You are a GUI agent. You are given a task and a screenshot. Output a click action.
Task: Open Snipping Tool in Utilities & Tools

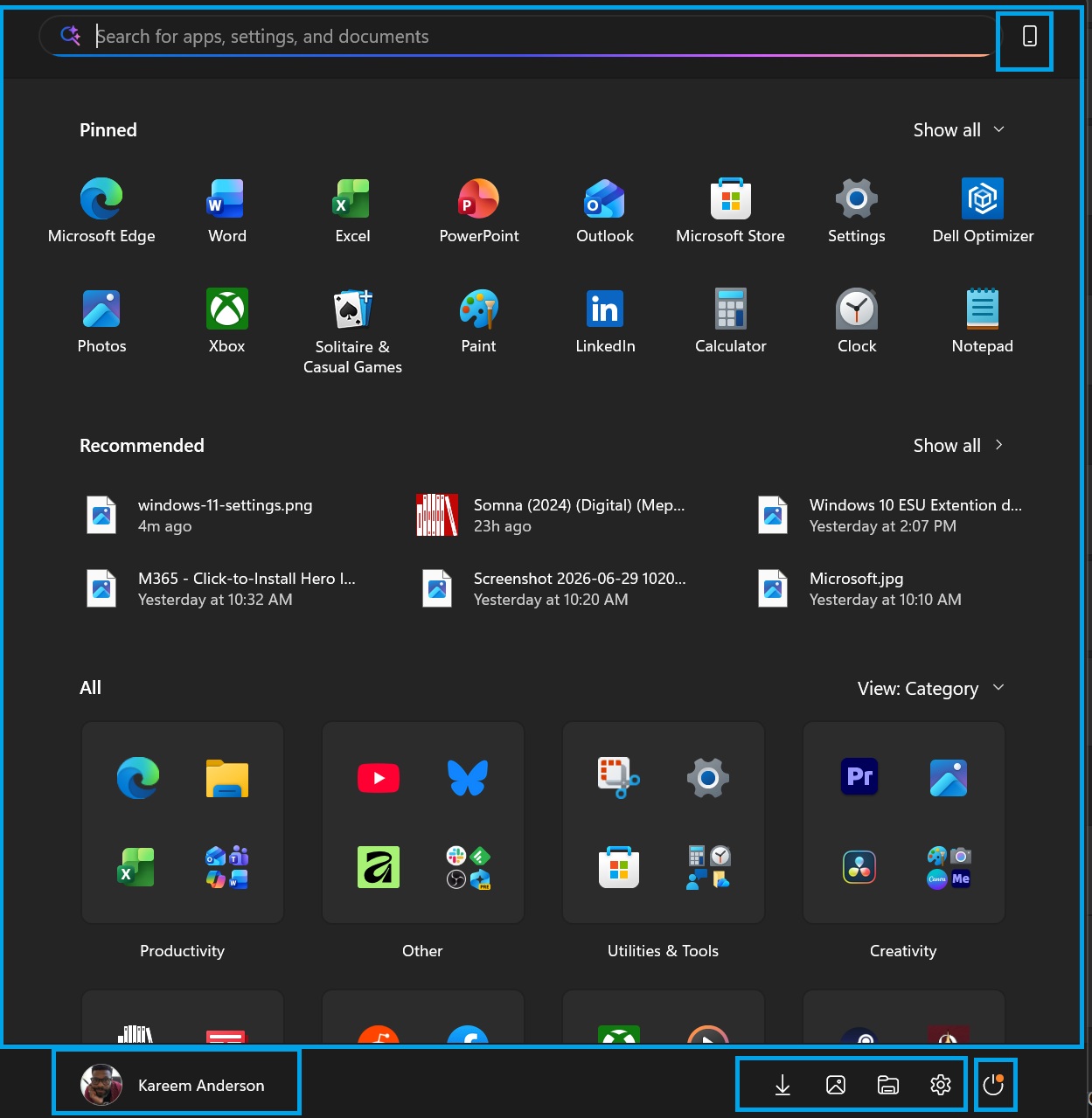619,778
